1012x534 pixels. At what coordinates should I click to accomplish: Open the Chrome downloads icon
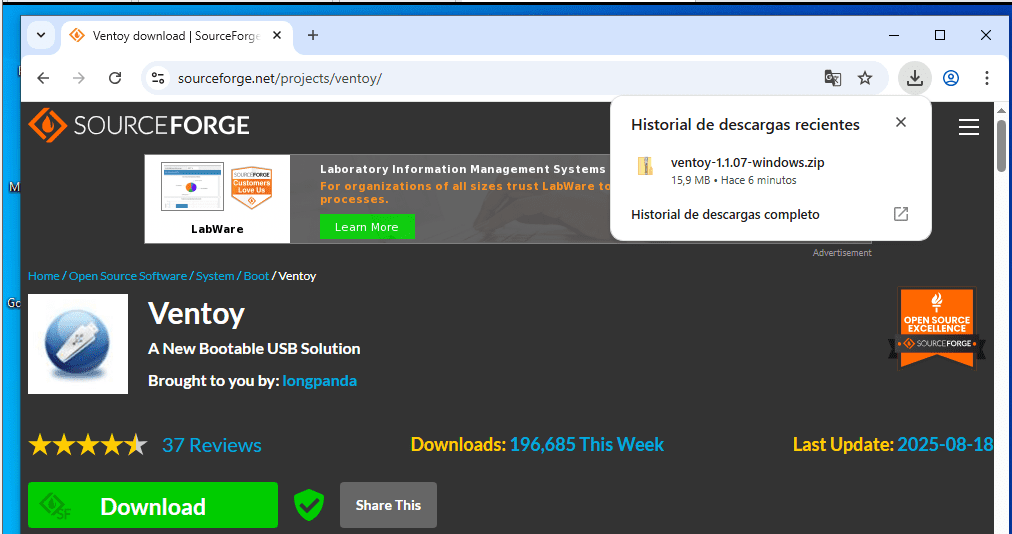point(914,78)
